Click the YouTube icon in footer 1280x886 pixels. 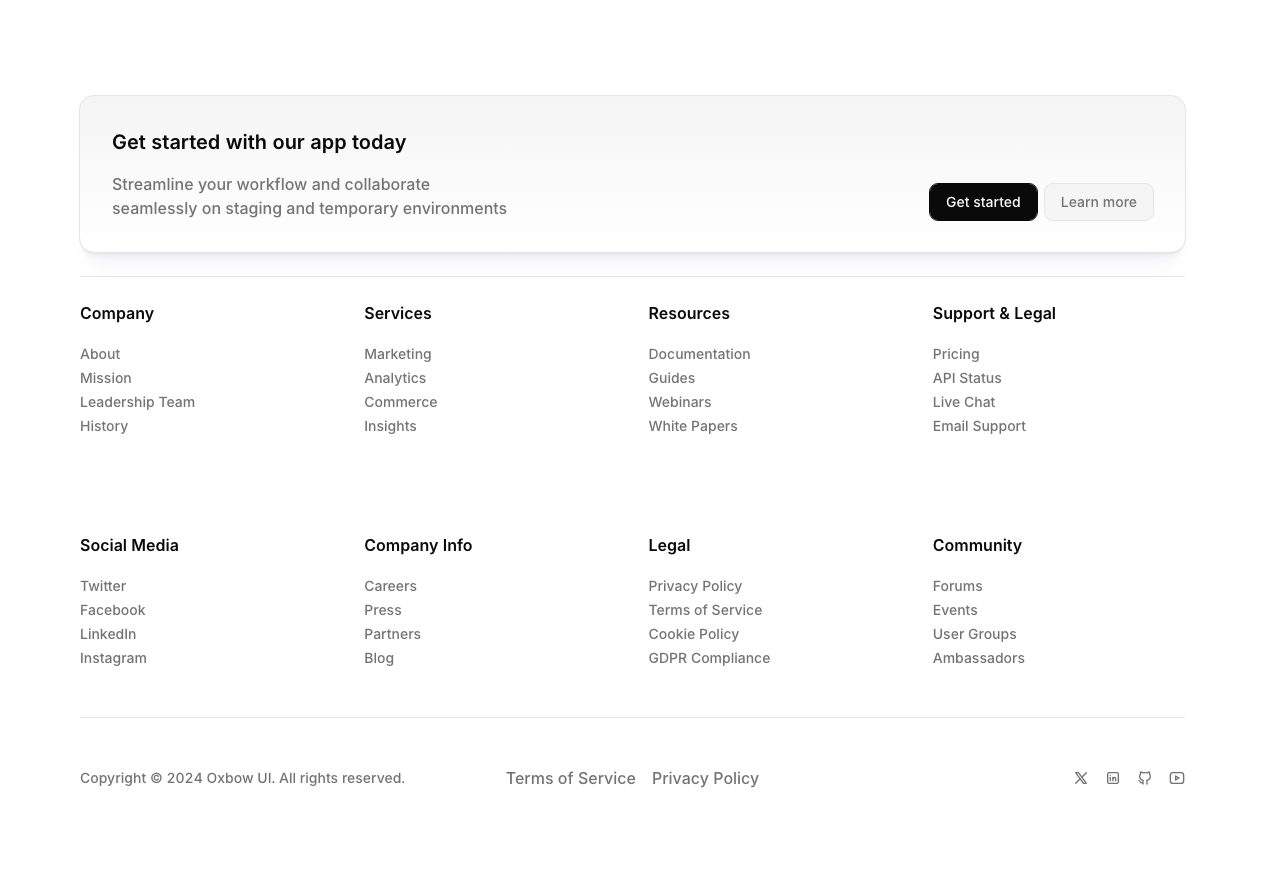pyautogui.click(x=1177, y=778)
